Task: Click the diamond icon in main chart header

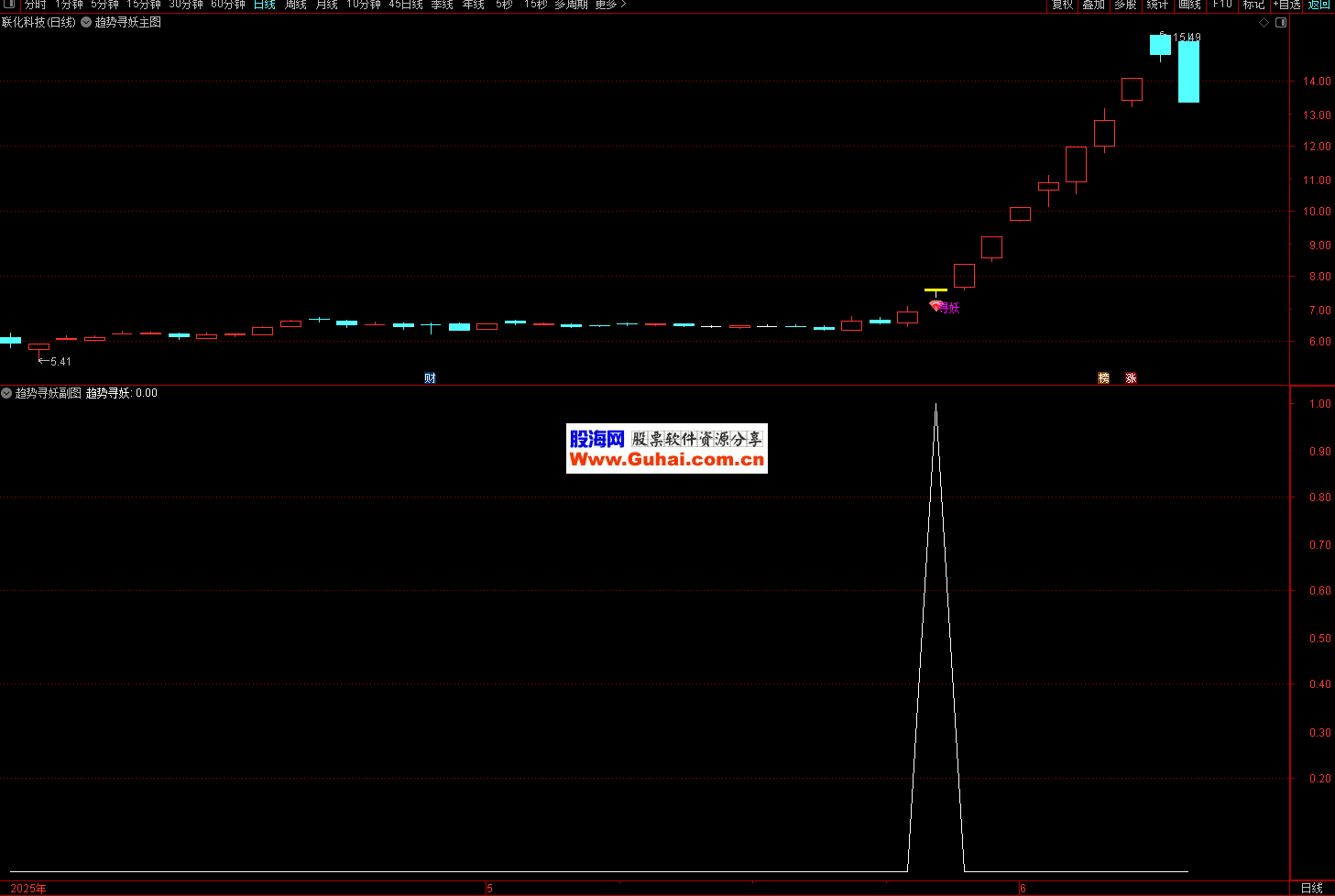Action: tap(1264, 23)
